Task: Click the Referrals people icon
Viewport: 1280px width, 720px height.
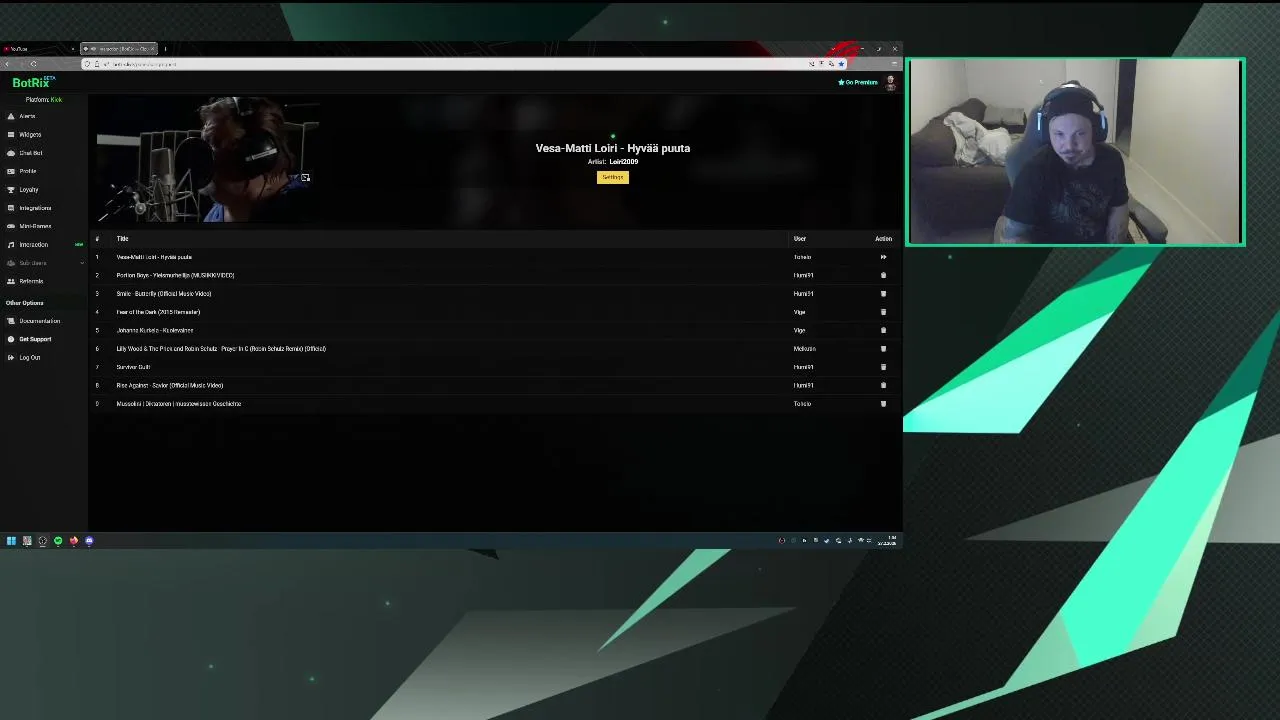Action: click(x=11, y=281)
